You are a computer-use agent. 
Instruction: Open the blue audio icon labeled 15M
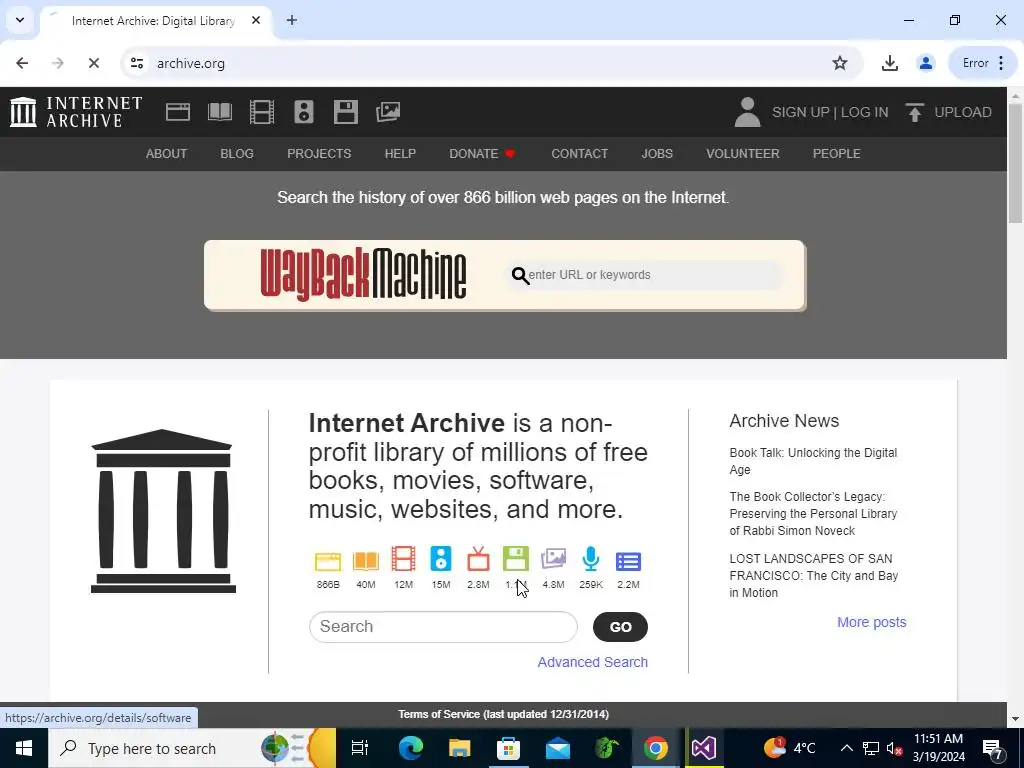(x=441, y=560)
